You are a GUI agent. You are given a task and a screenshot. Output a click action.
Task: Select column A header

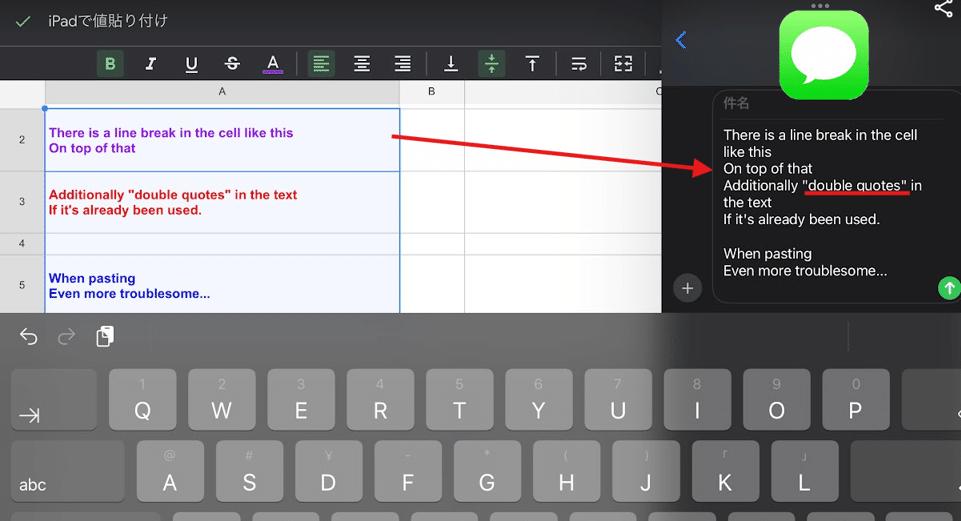tap(222, 92)
